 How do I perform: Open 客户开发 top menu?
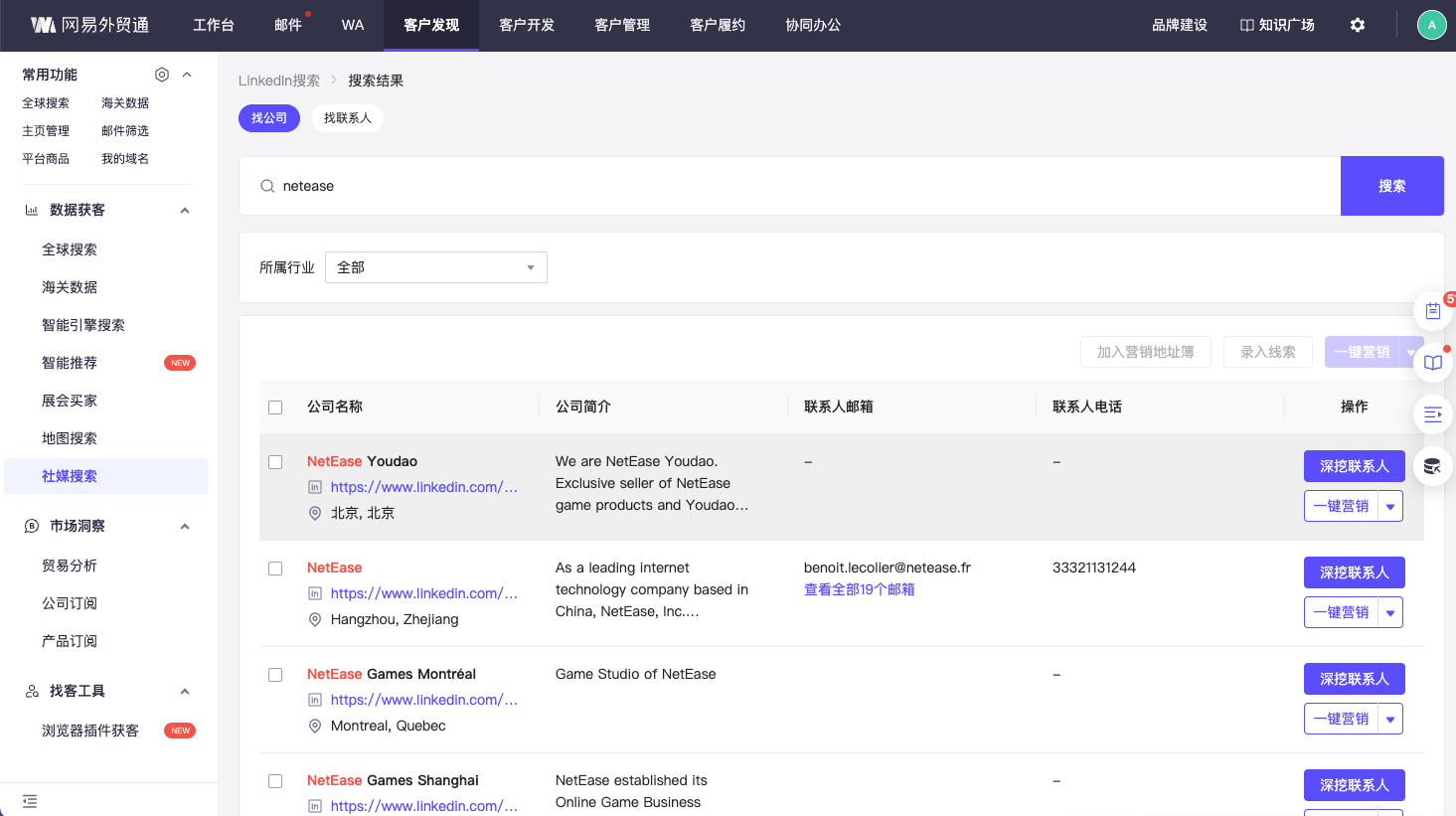527,25
